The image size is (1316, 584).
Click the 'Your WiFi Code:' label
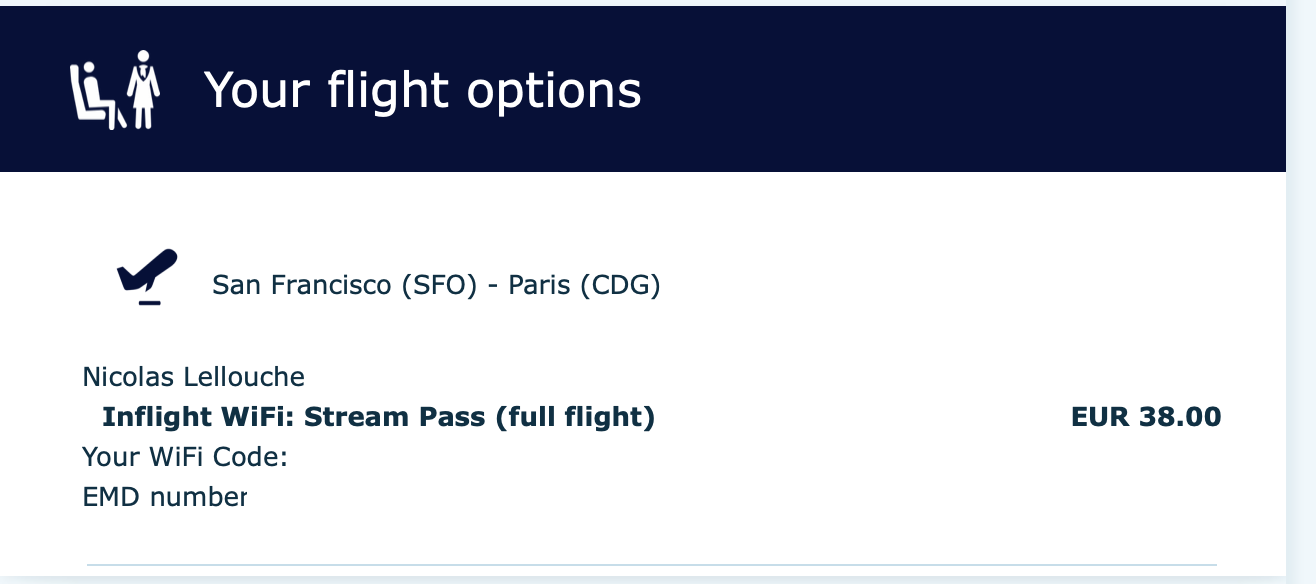pos(185,457)
